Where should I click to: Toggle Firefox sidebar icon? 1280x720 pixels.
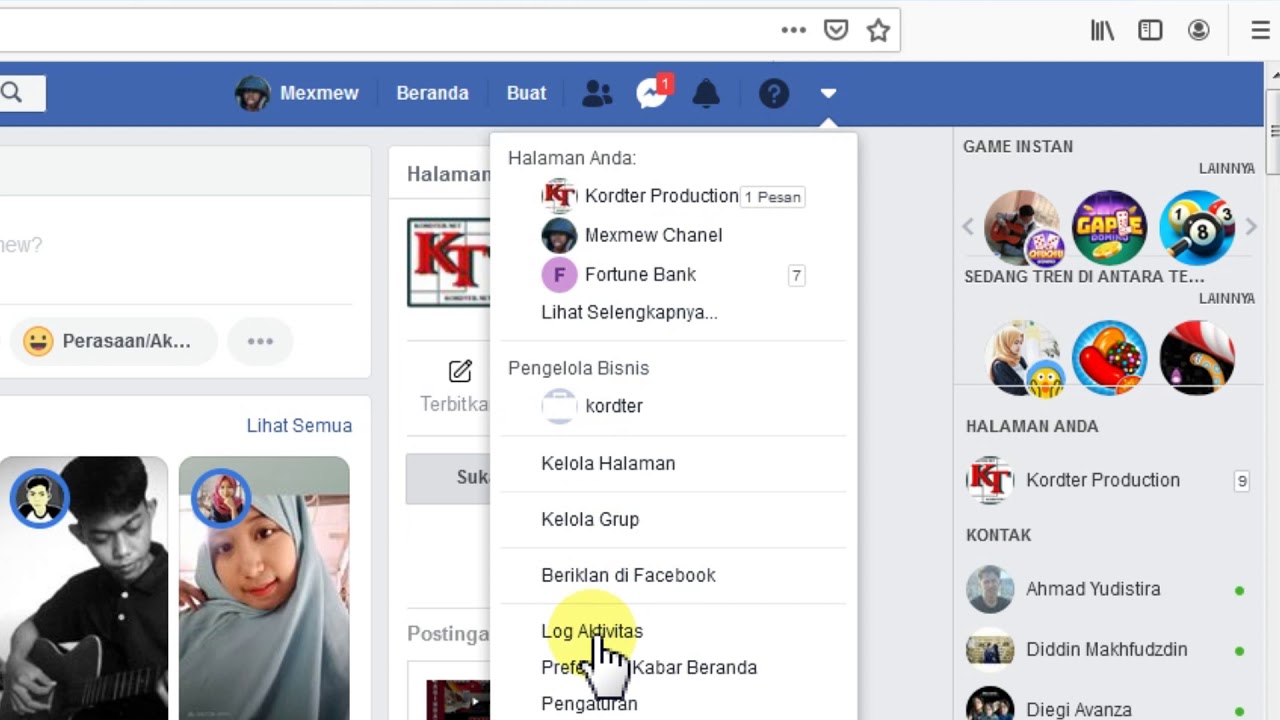click(x=1150, y=30)
